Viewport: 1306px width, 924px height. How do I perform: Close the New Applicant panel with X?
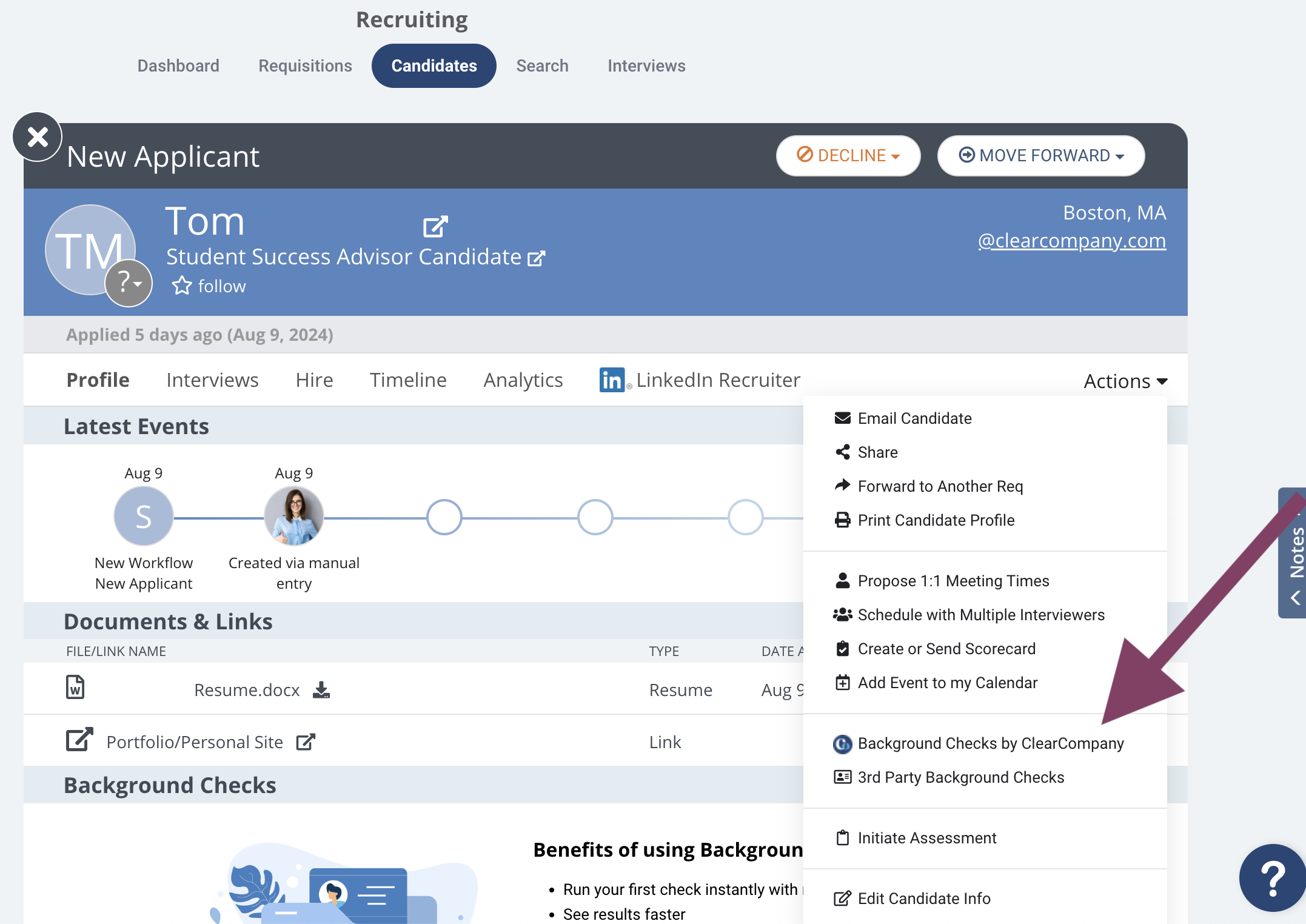point(38,137)
